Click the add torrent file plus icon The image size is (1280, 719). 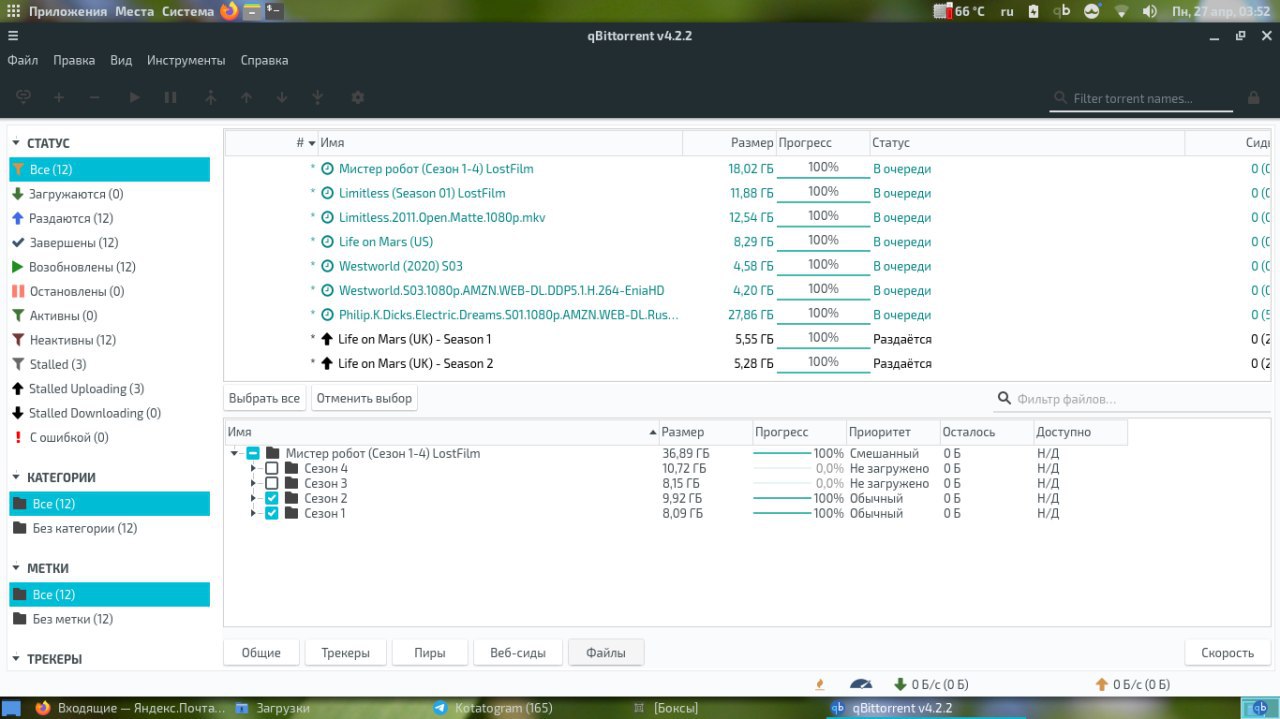pos(59,98)
